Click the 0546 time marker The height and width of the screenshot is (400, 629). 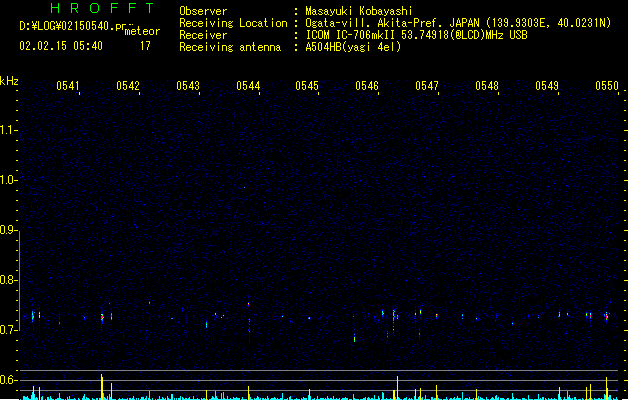[x=367, y=86]
